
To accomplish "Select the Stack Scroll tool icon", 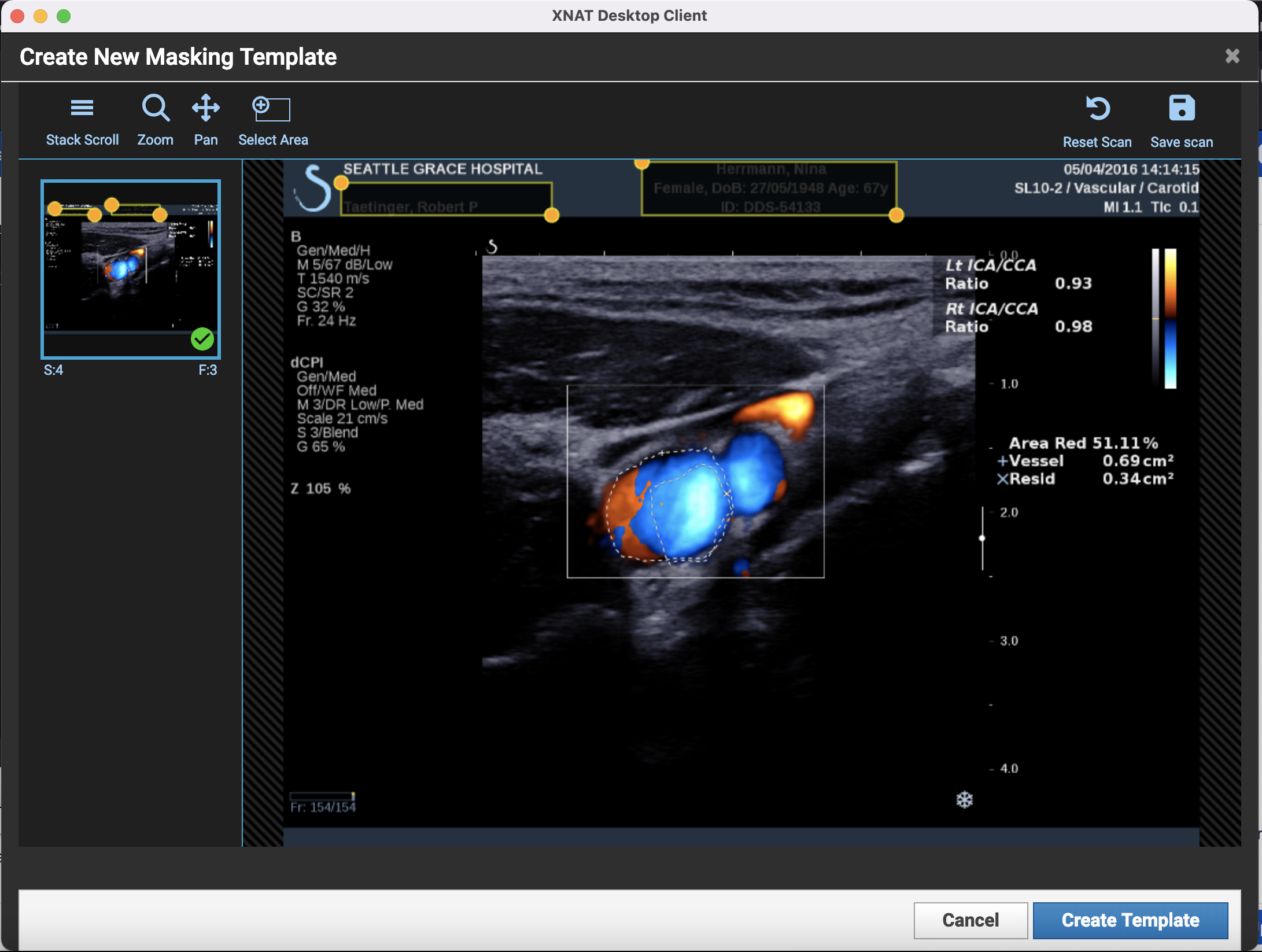I will pos(82,108).
